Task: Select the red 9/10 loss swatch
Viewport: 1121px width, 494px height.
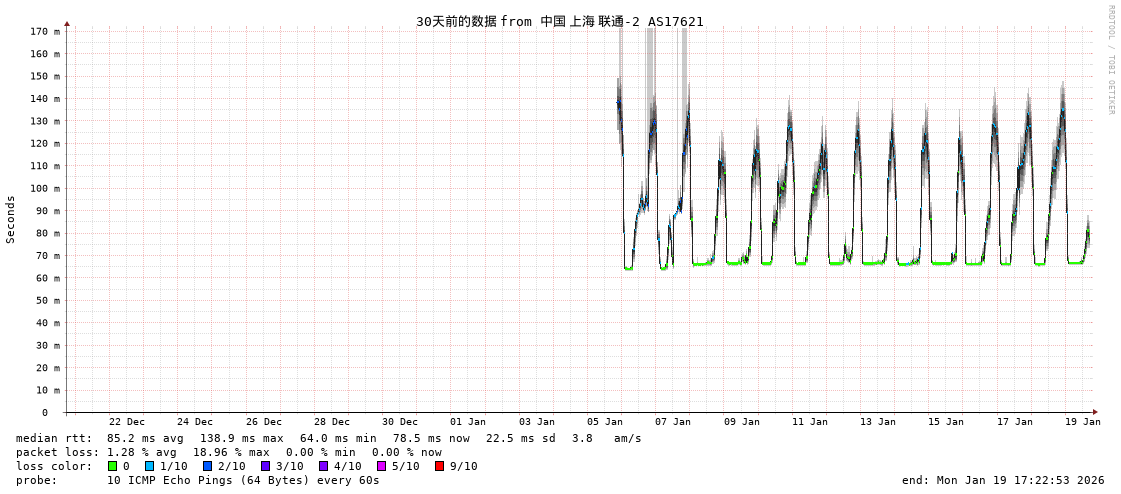Action: (x=439, y=466)
